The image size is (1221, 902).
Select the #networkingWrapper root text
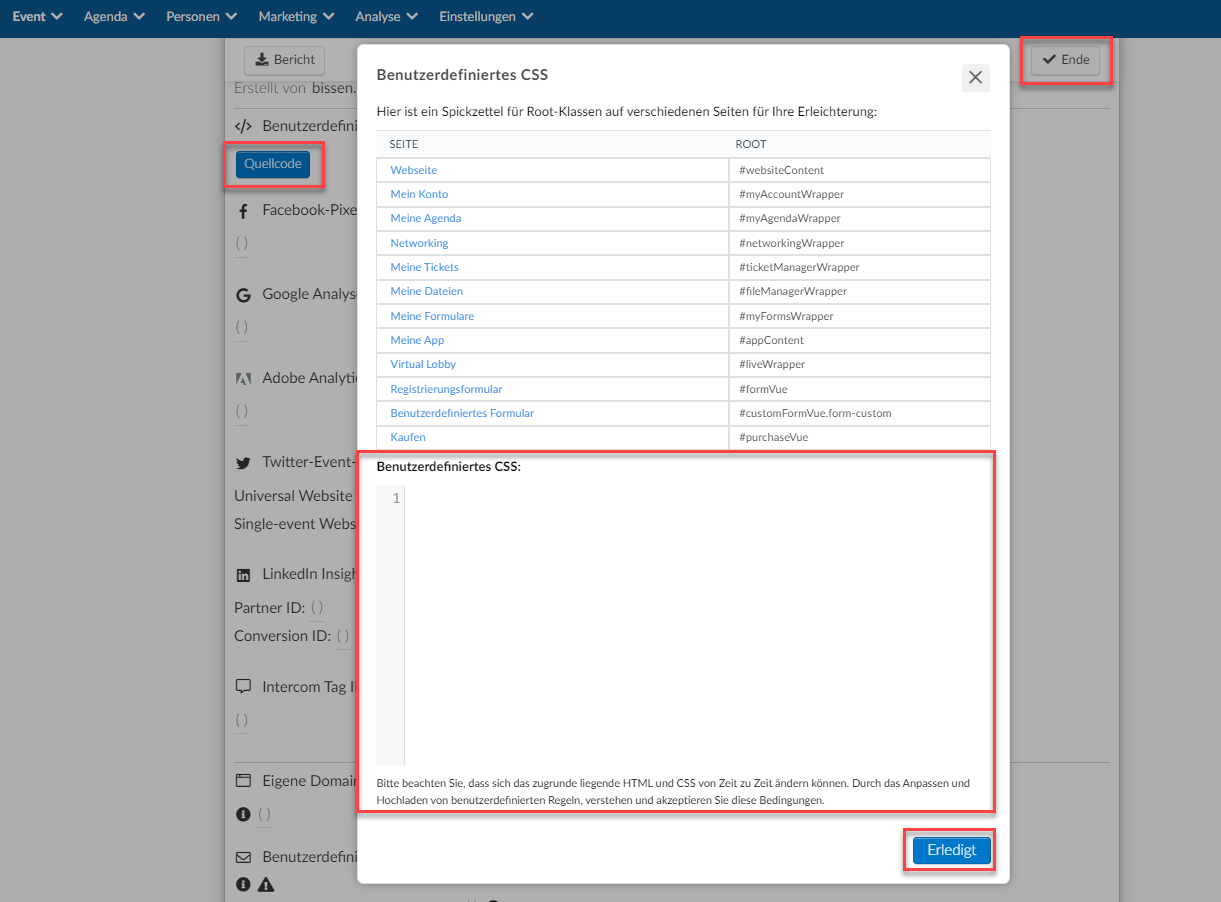click(x=791, y=243)
